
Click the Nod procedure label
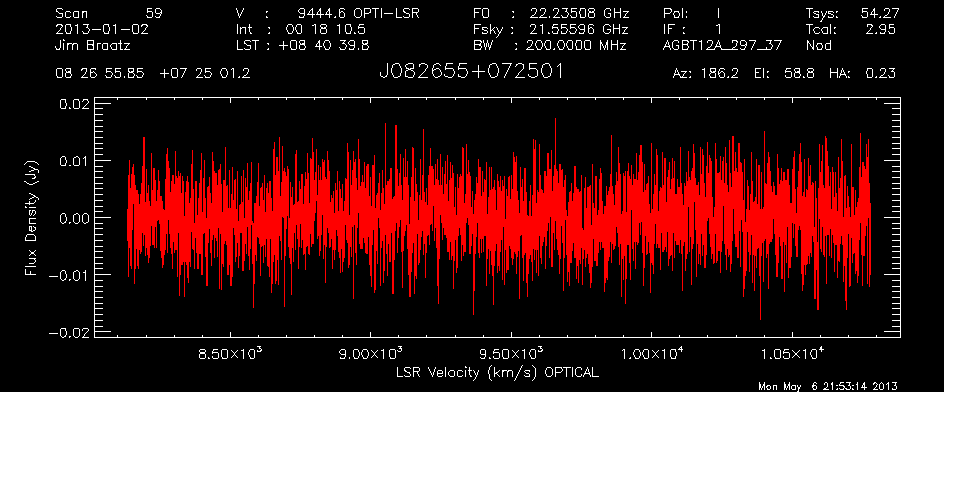click(818, 45)
